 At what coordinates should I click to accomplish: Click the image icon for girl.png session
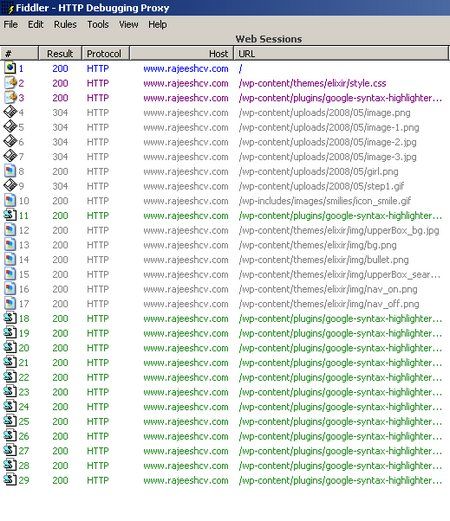(10, 171)
